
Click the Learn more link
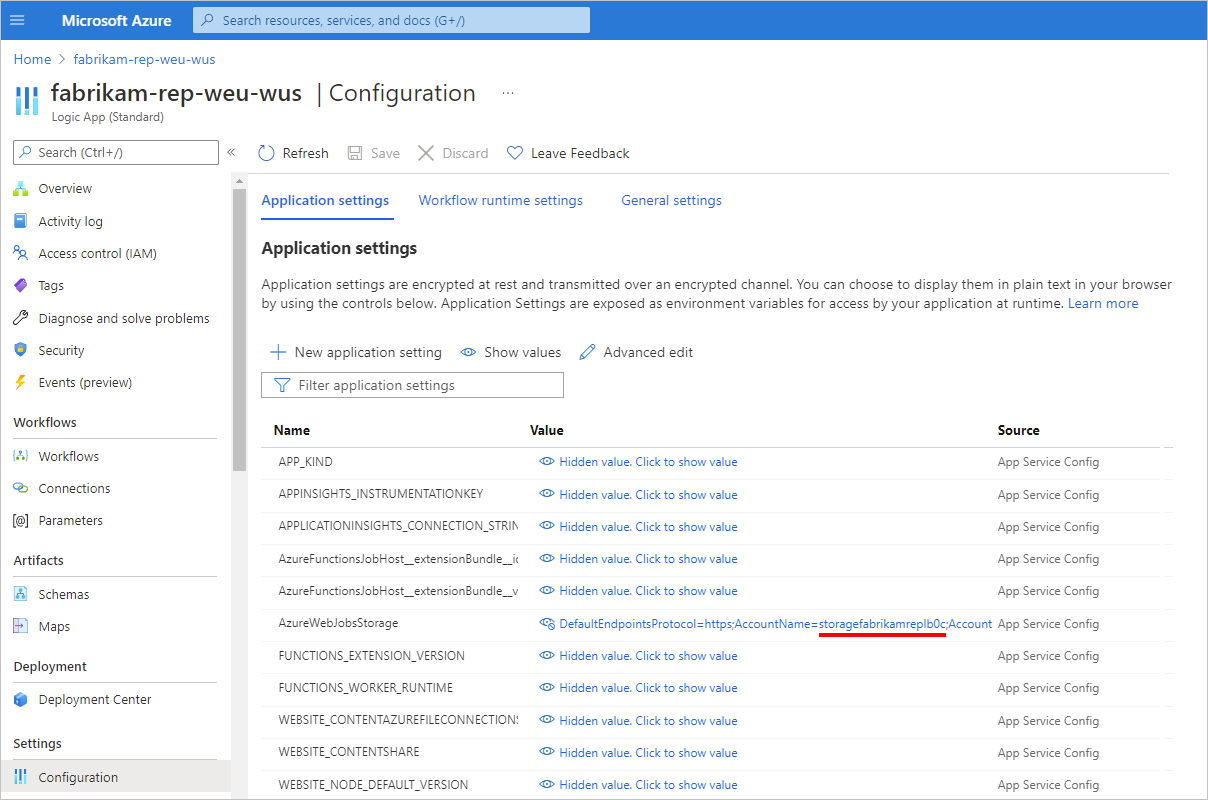pyautogui.click(x=1103, y=303)
